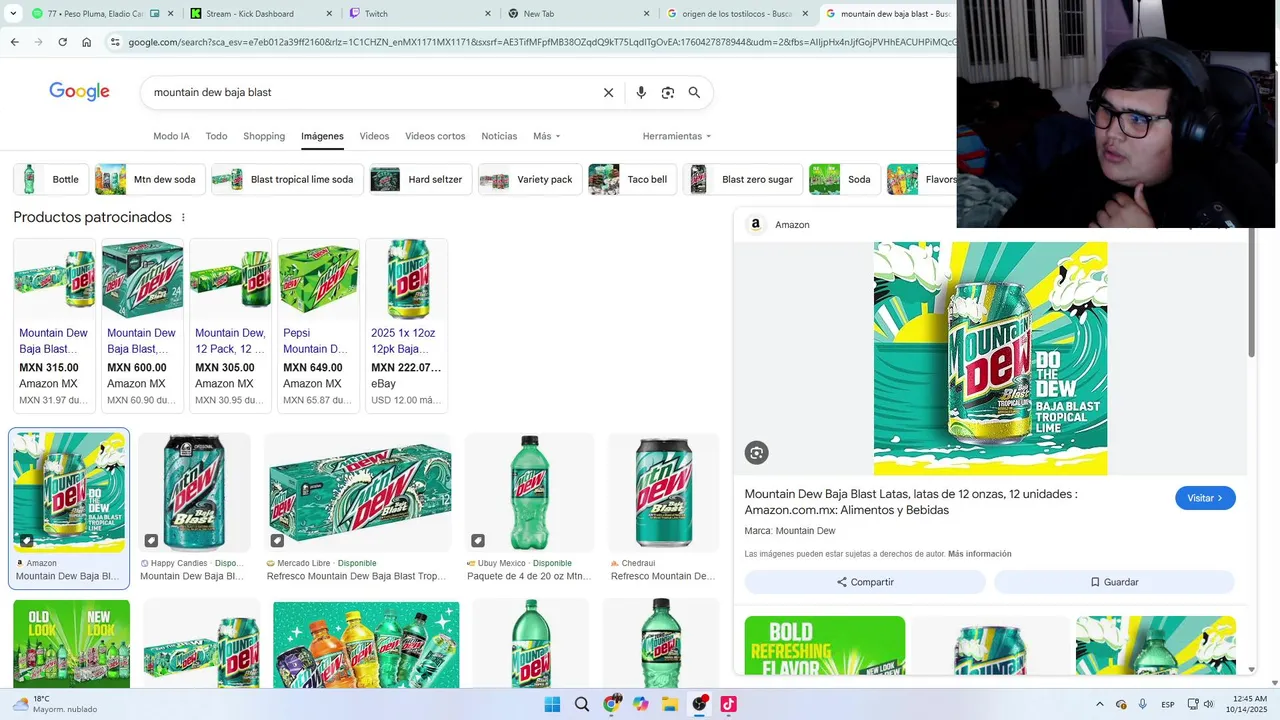
Task: Click the Amazon source icon in preview panel
Action: pos(756,225)
